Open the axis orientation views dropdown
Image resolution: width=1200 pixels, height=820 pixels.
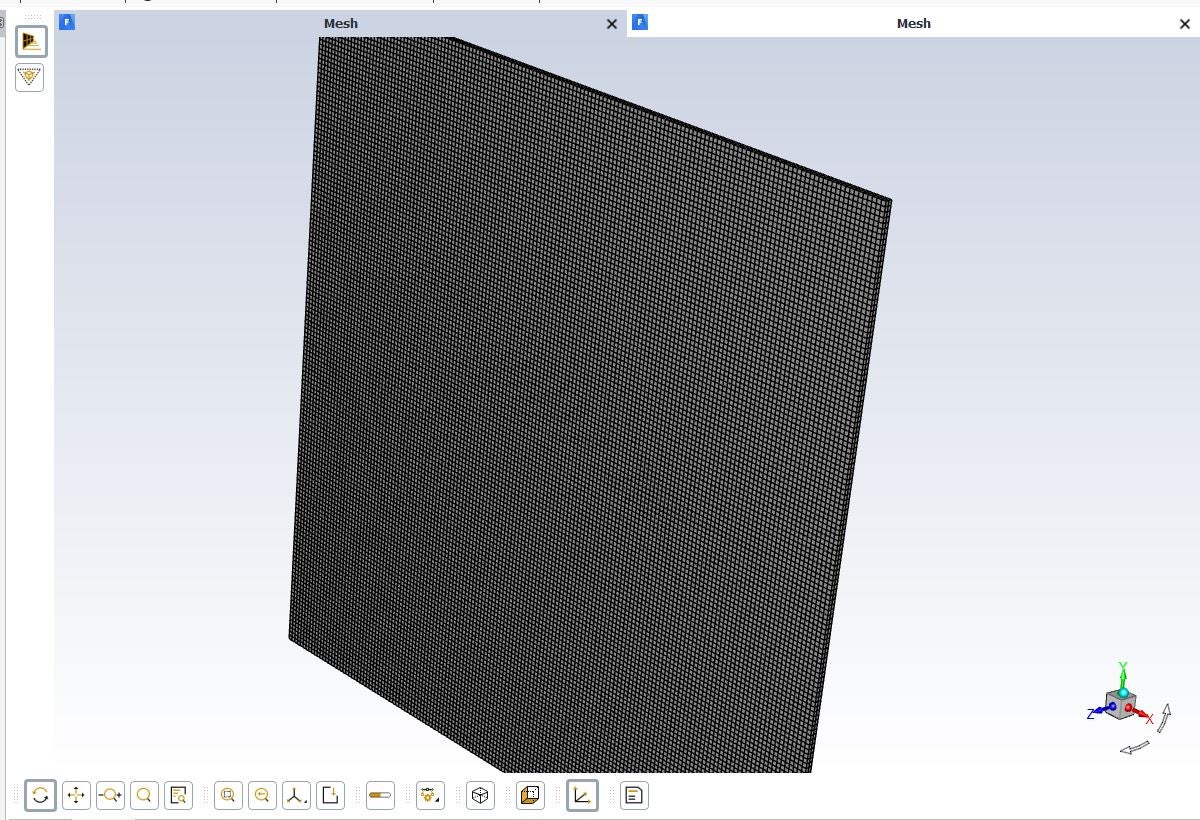(x=296, y=796)
